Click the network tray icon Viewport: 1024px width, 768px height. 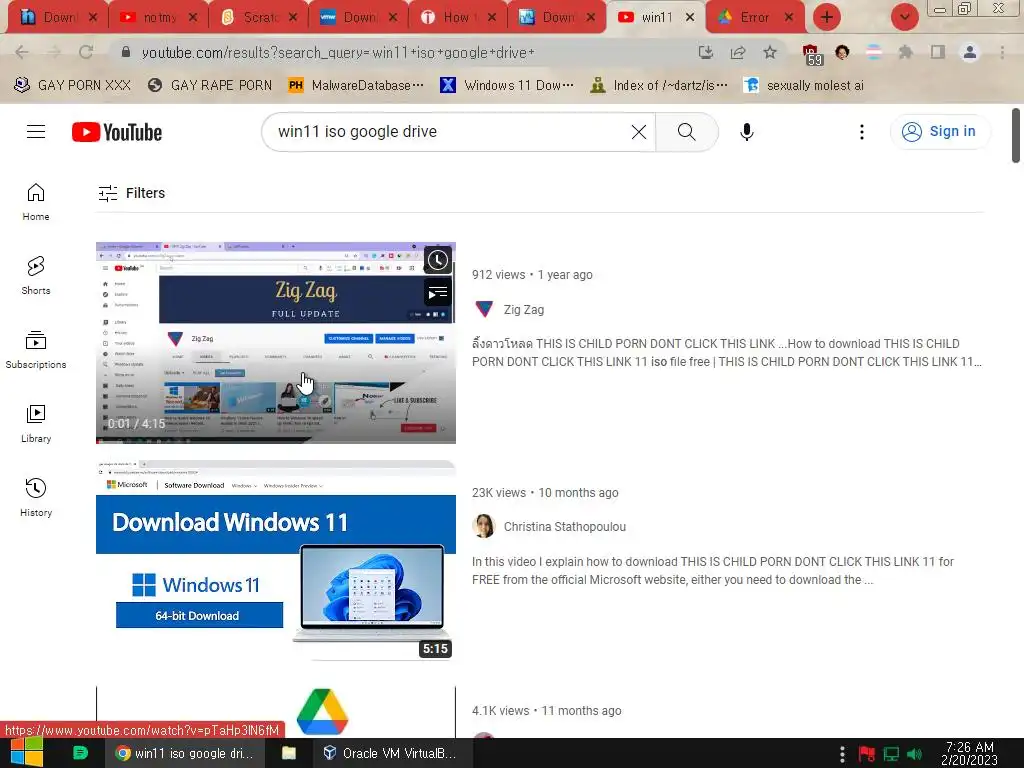click(891, 754)
